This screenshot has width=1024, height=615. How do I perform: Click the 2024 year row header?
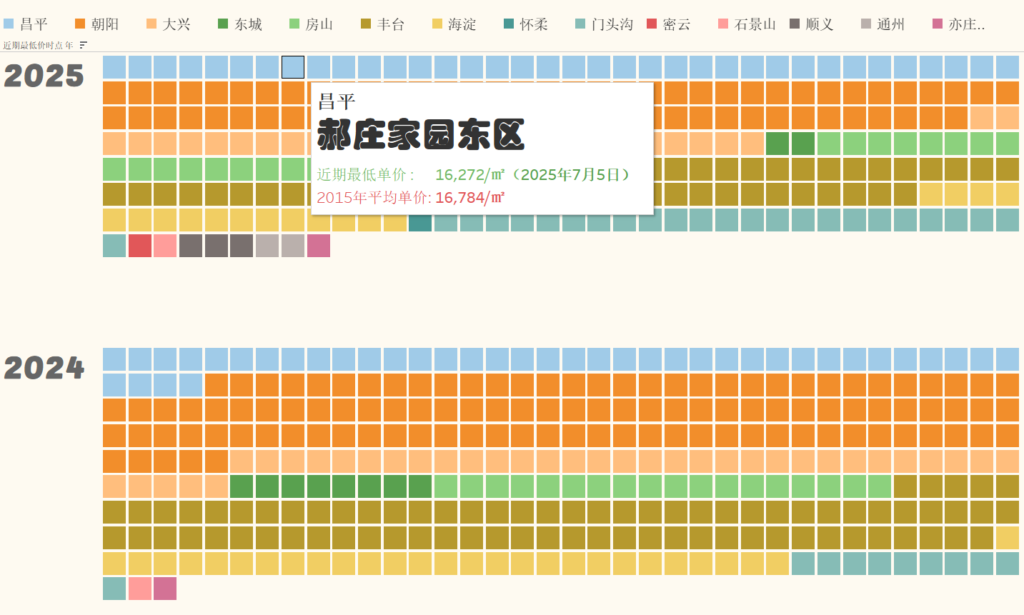44,368
